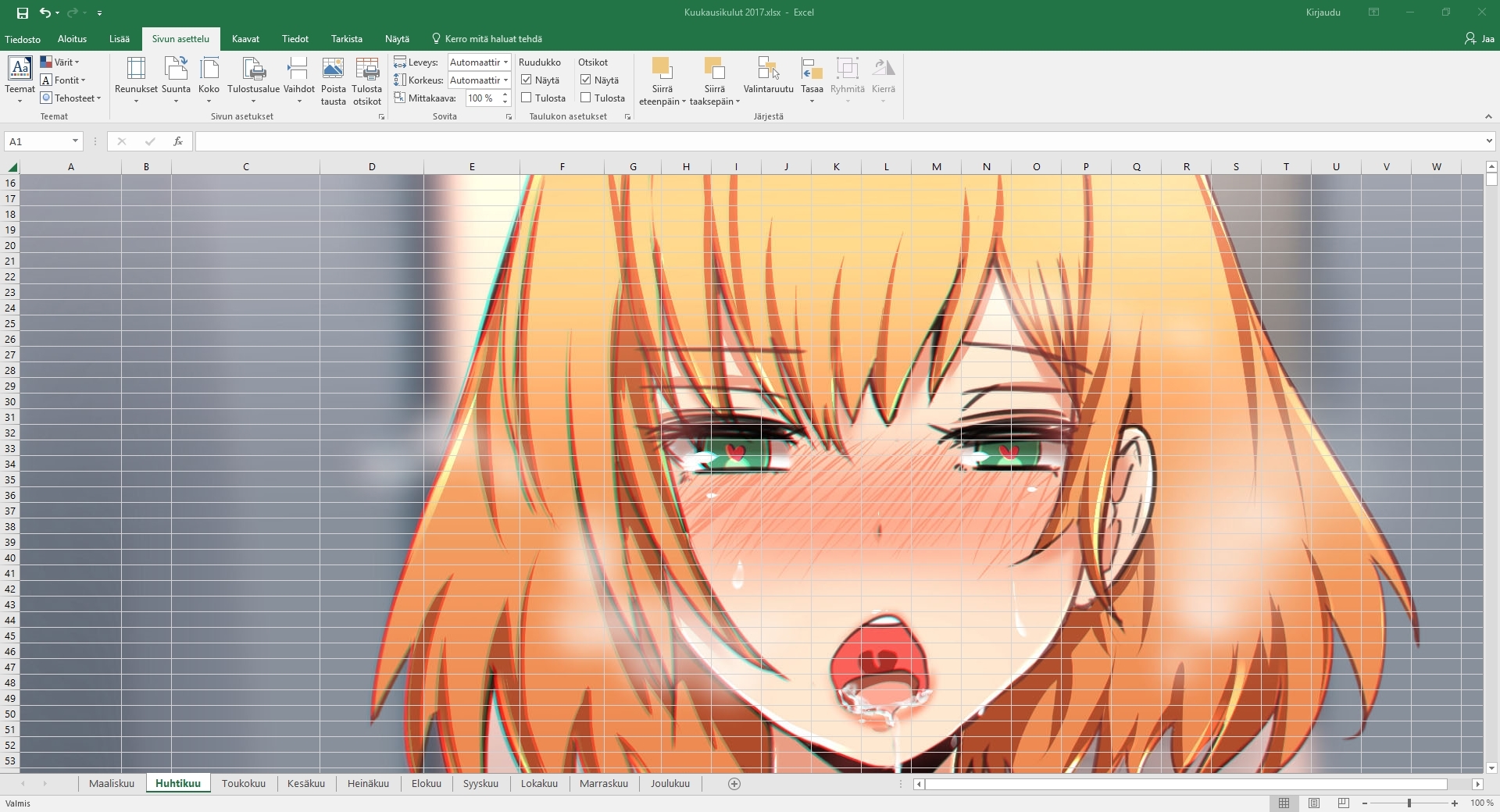The width and height of the screenshot is (1500, 812).
Task: Open Teemat themes gallery
Action: click(20, 80)
